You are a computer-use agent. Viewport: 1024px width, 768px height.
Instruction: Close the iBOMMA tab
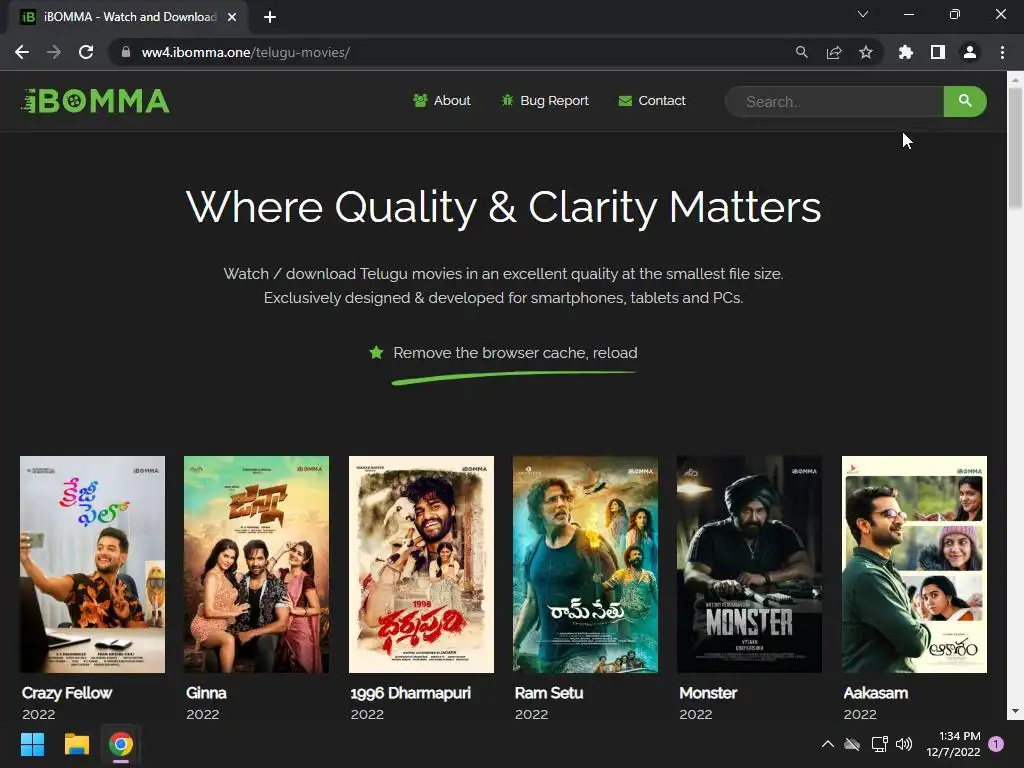(232, 17)
